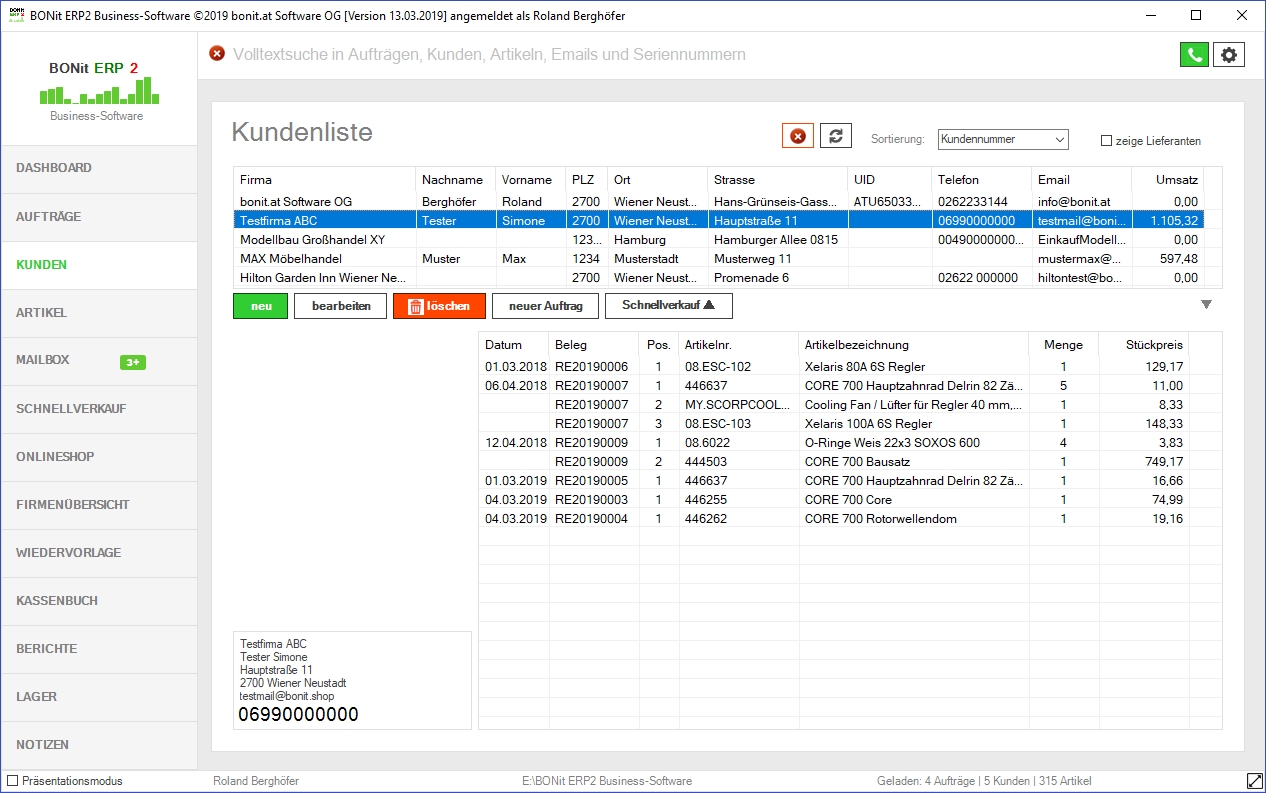
Task: Open KASSENBUCH in sidebar
Action: click(98, 601)
